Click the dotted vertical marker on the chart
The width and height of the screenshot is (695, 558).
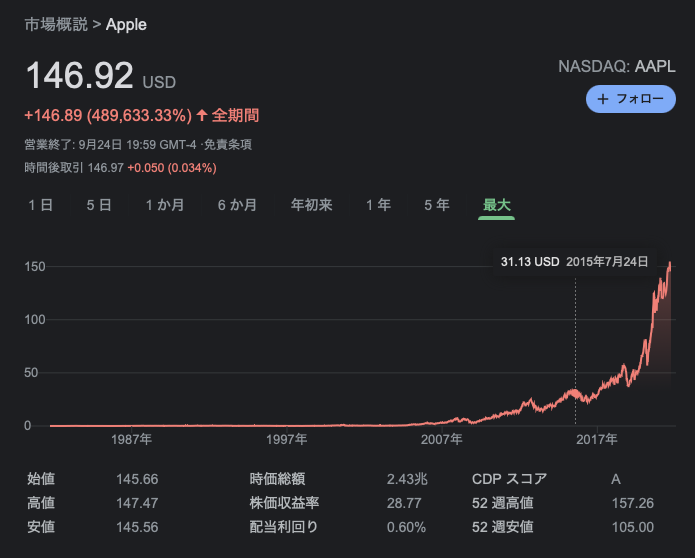[x=575, y=350]
